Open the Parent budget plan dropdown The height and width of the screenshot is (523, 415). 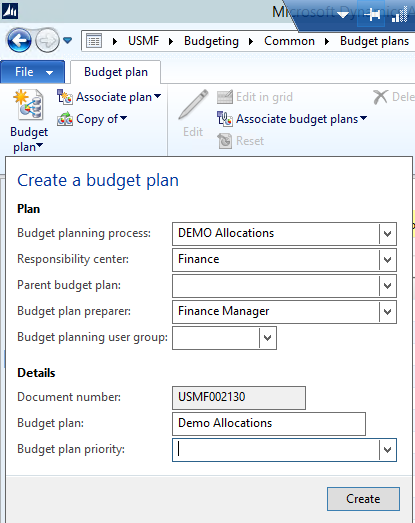(388, 286)
